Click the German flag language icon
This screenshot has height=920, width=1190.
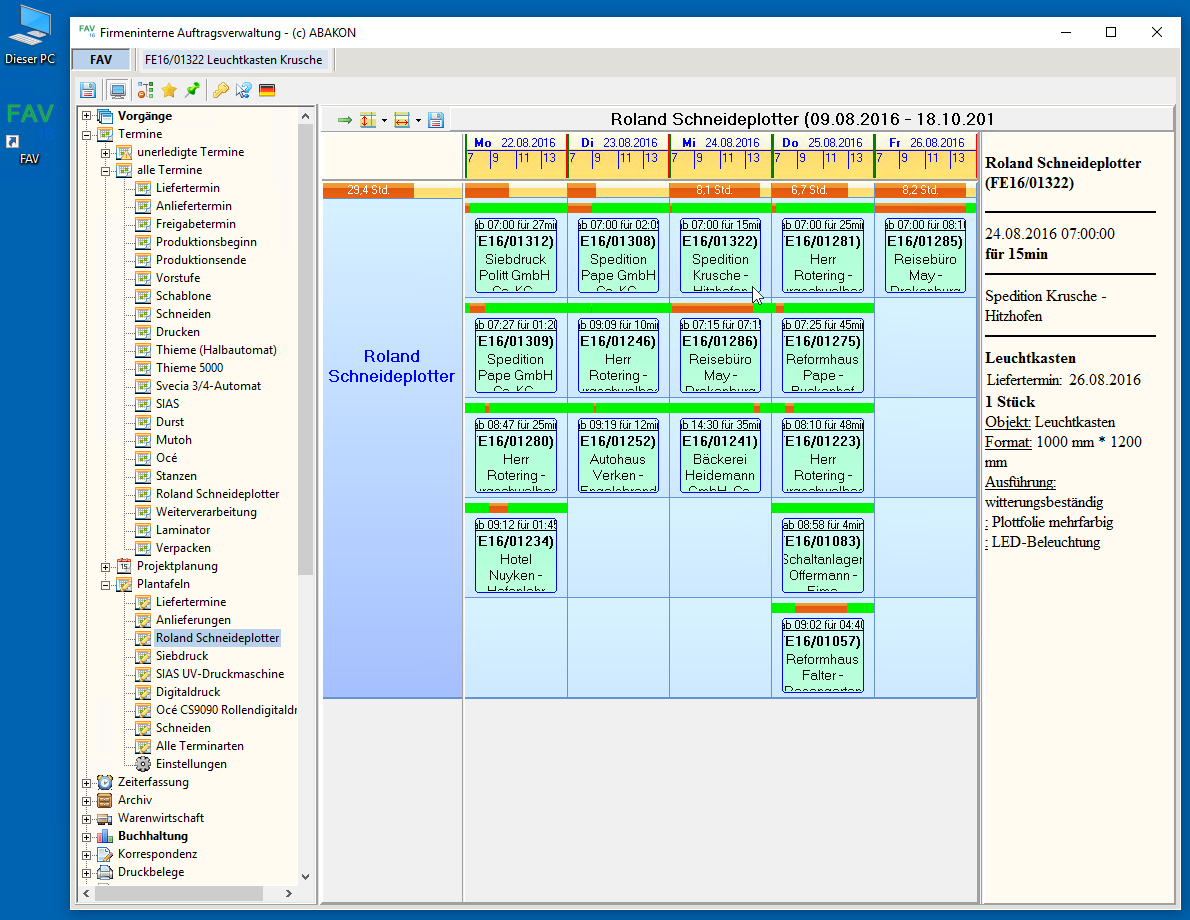pos(267,90)
